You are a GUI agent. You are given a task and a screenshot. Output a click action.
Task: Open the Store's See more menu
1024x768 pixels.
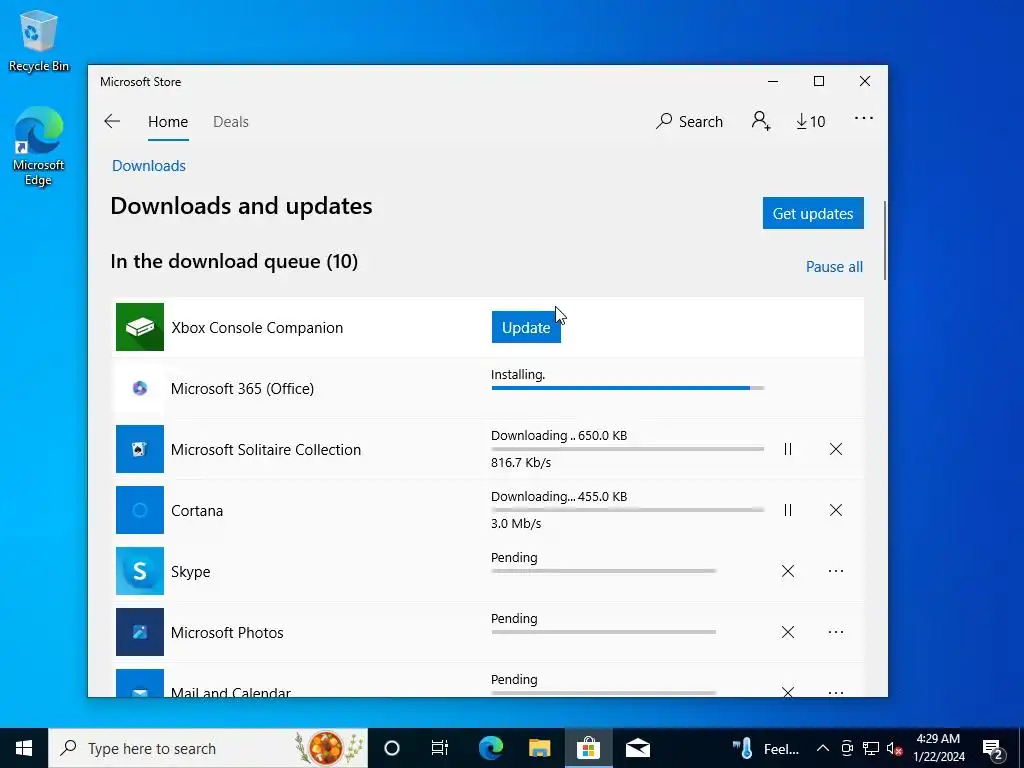(x=863, y=118)
